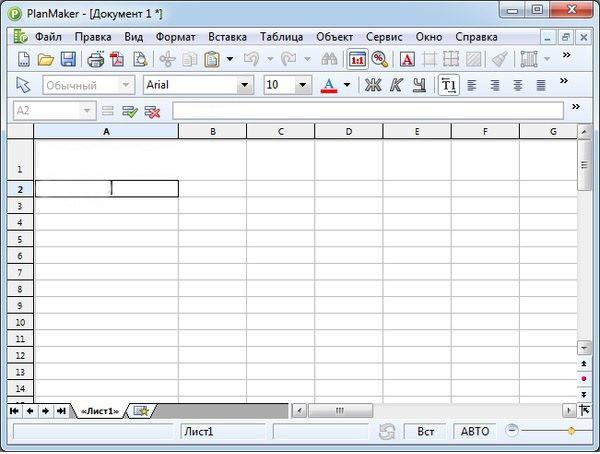Click the refresh recalculation status icon
600x454 pixels.
tap(386, 432)
